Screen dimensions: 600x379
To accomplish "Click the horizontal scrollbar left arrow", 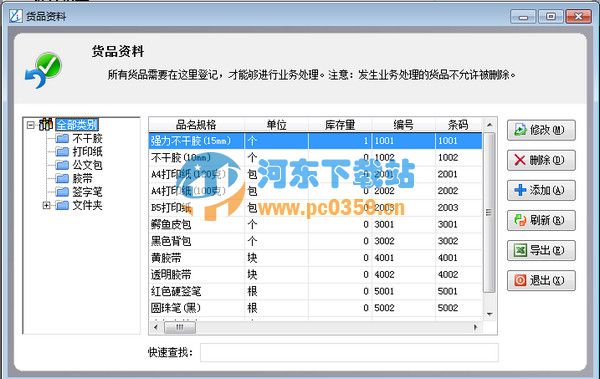I will 155,327.
